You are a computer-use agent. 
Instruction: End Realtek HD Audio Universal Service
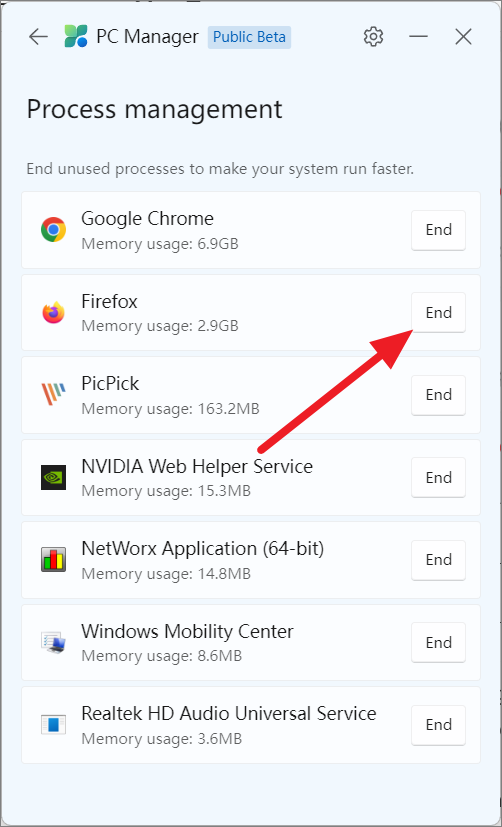[x=438, y=725]
